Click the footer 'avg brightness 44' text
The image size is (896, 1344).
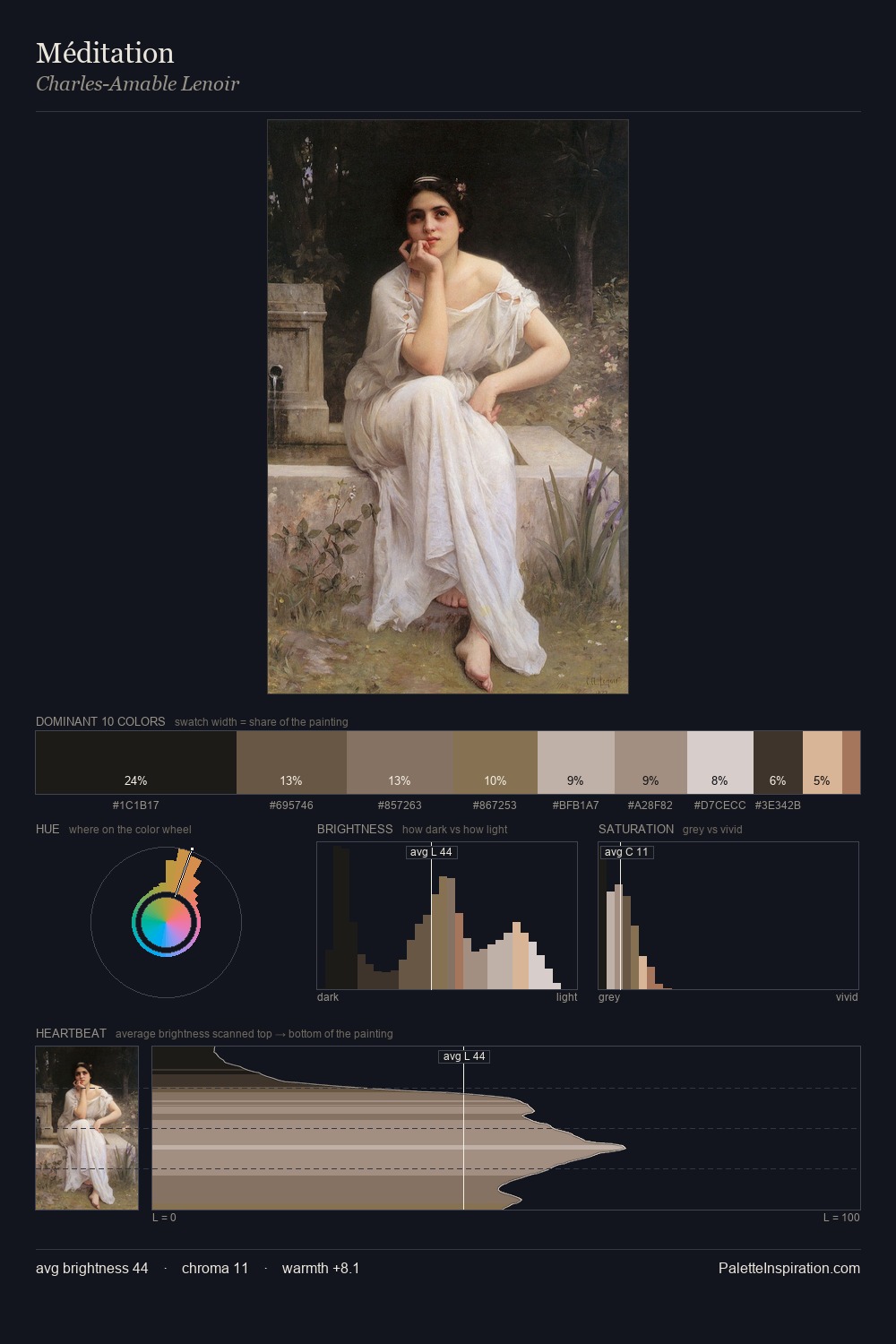point(92,1268)
